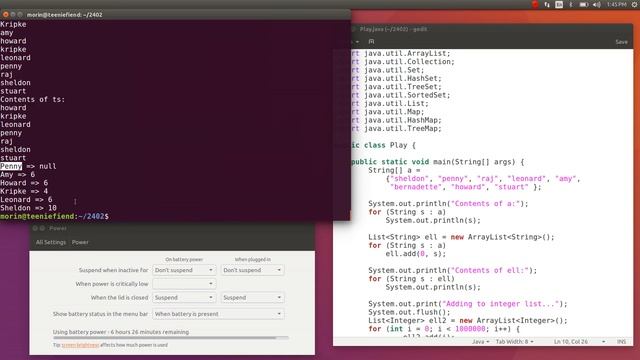Click the Ln 10, Col 26 position indicator
Screen dimensions: 640x360
pos(571,342)
